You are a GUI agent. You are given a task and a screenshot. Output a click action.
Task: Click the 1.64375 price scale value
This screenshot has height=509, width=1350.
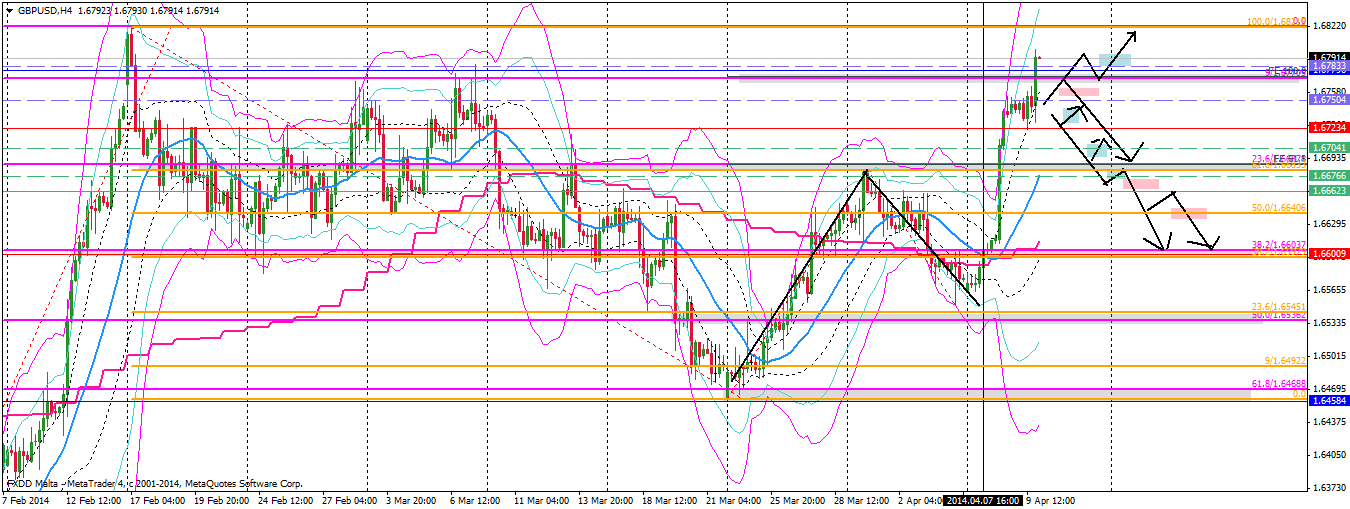1330,422
